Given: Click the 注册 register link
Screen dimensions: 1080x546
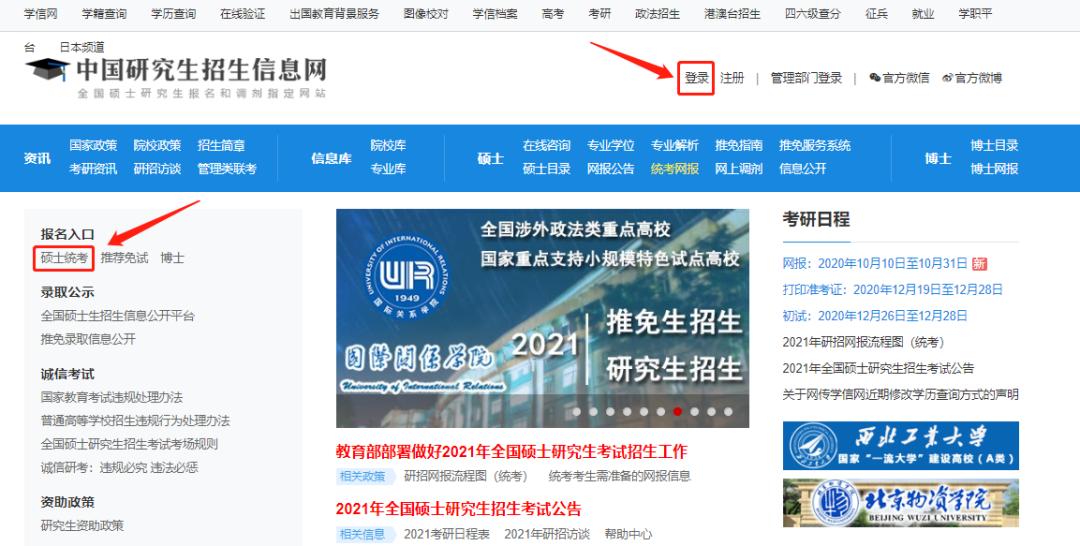Looking at the screenshot, I should pos(732,78).
